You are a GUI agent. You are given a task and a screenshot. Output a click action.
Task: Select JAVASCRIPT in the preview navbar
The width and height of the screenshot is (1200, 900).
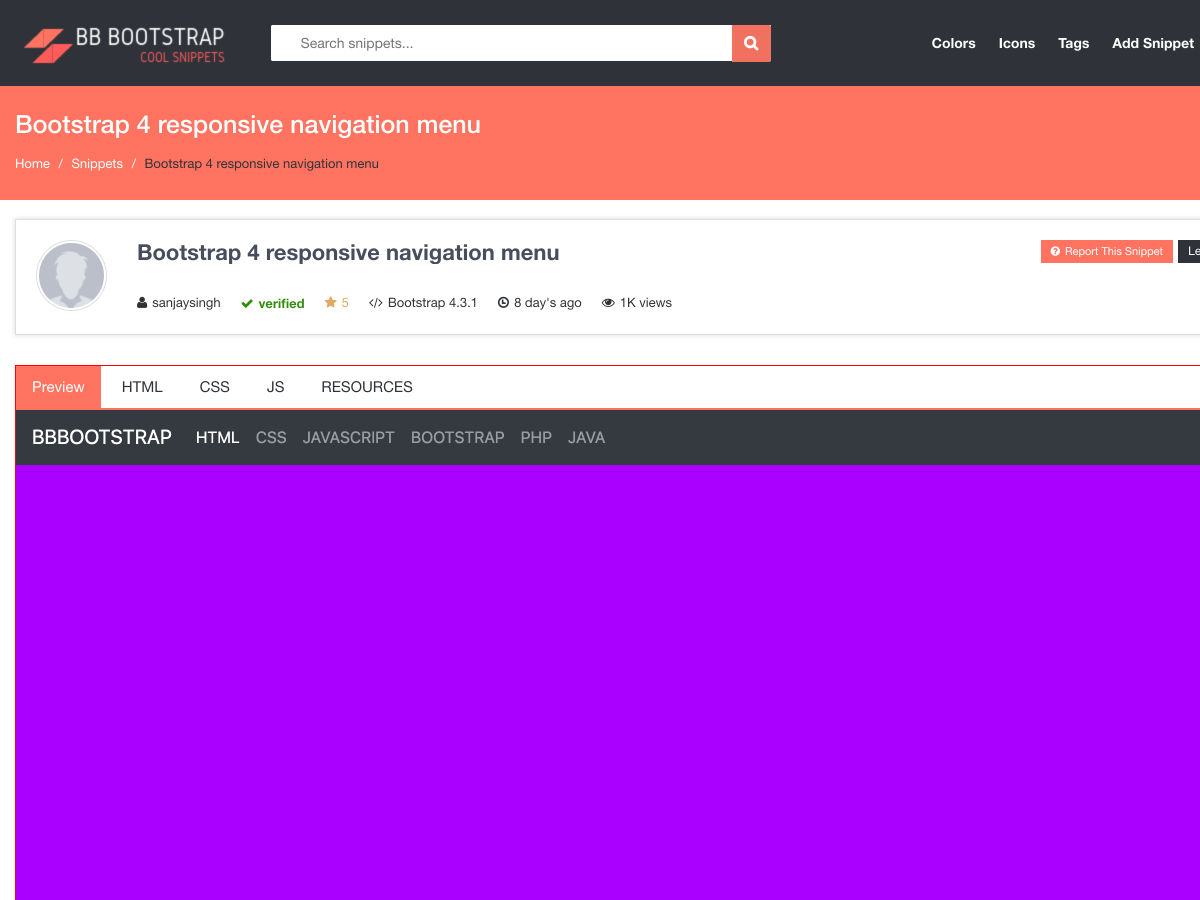pos(348,438)
